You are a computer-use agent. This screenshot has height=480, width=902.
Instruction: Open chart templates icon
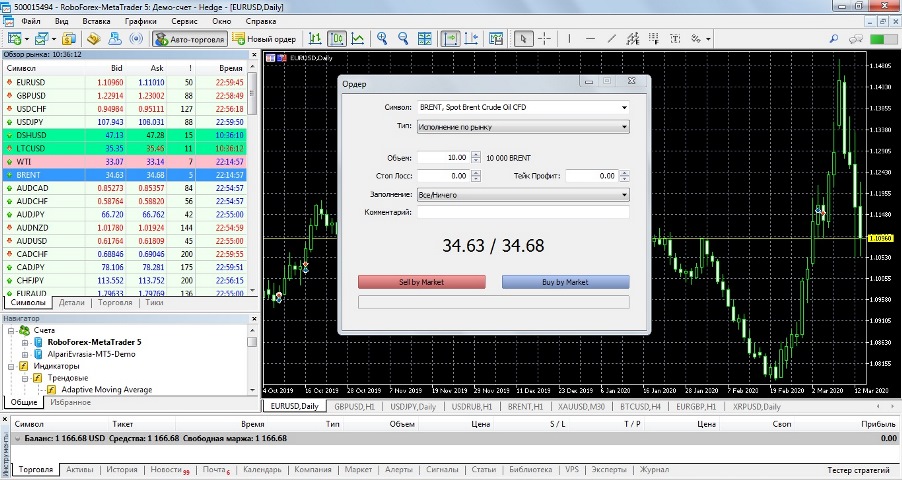(496, 39)
